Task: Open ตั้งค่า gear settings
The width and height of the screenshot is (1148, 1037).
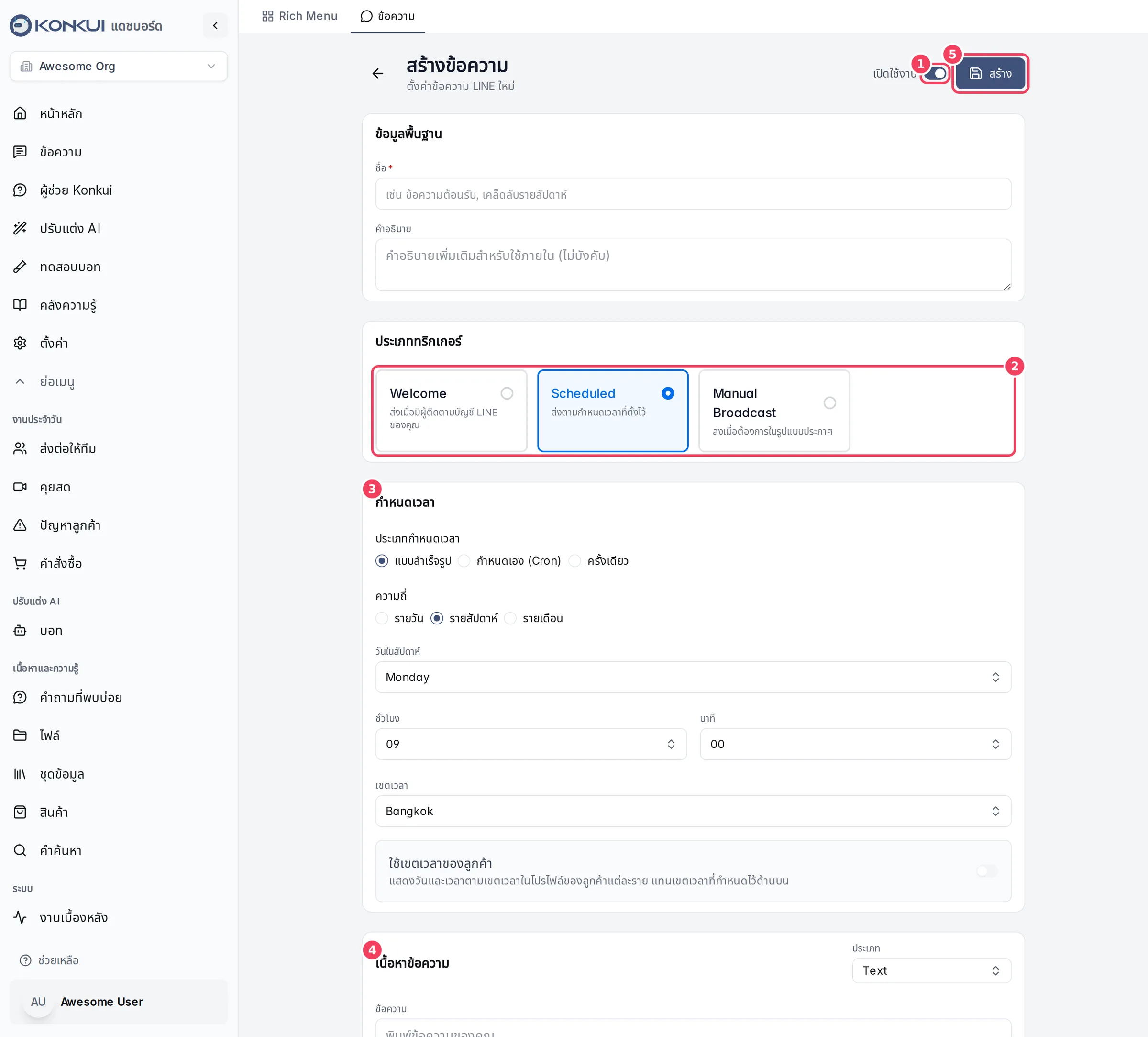Action: pyautogui.click(x=119, y=343)
